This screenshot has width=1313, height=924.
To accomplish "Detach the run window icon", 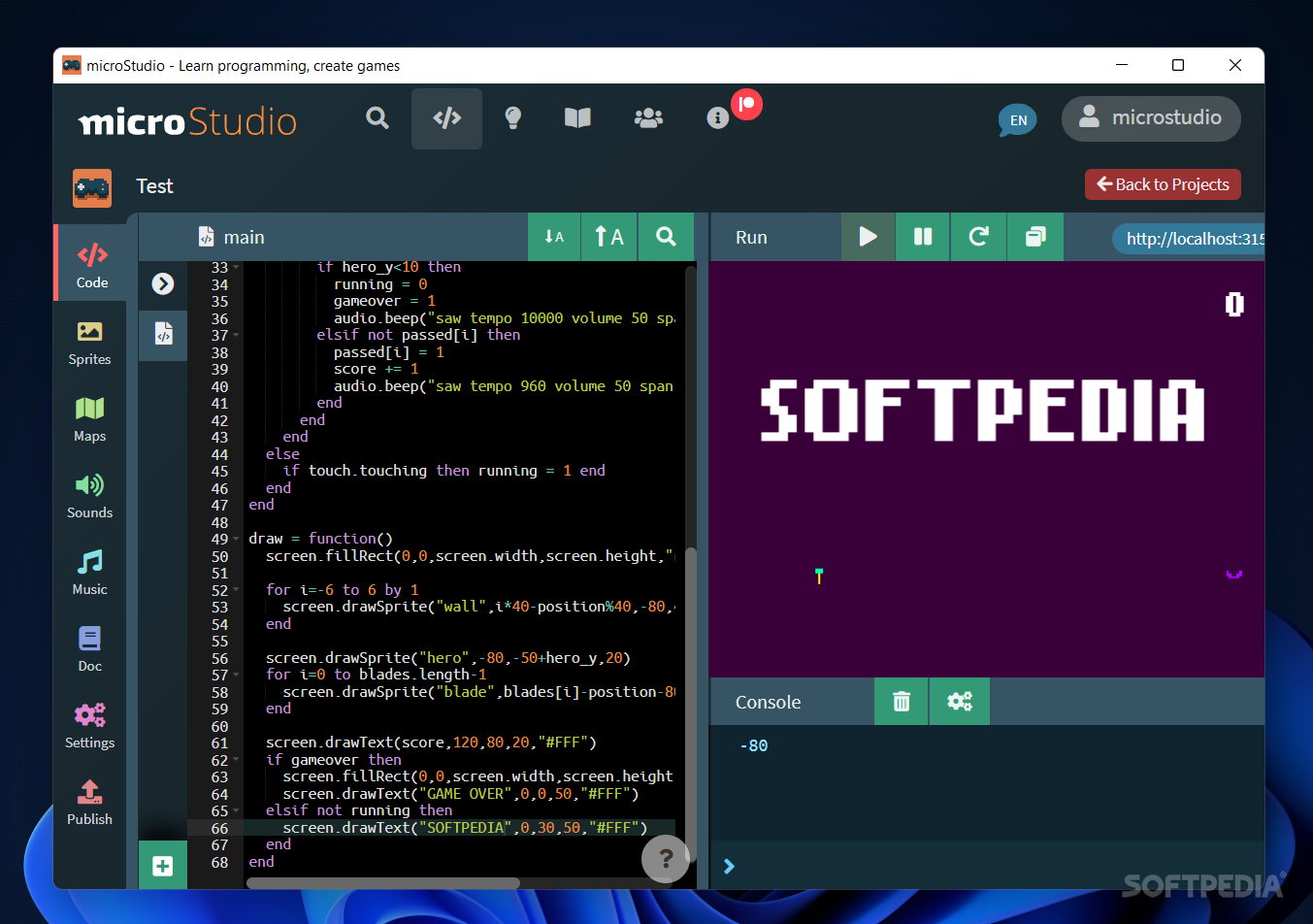I will [1035, 237].
